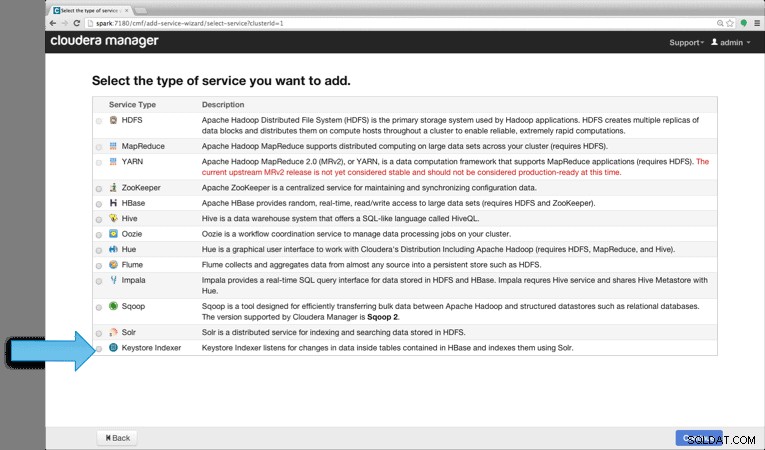Select the HDFS radio button

(x=99, y=121)
